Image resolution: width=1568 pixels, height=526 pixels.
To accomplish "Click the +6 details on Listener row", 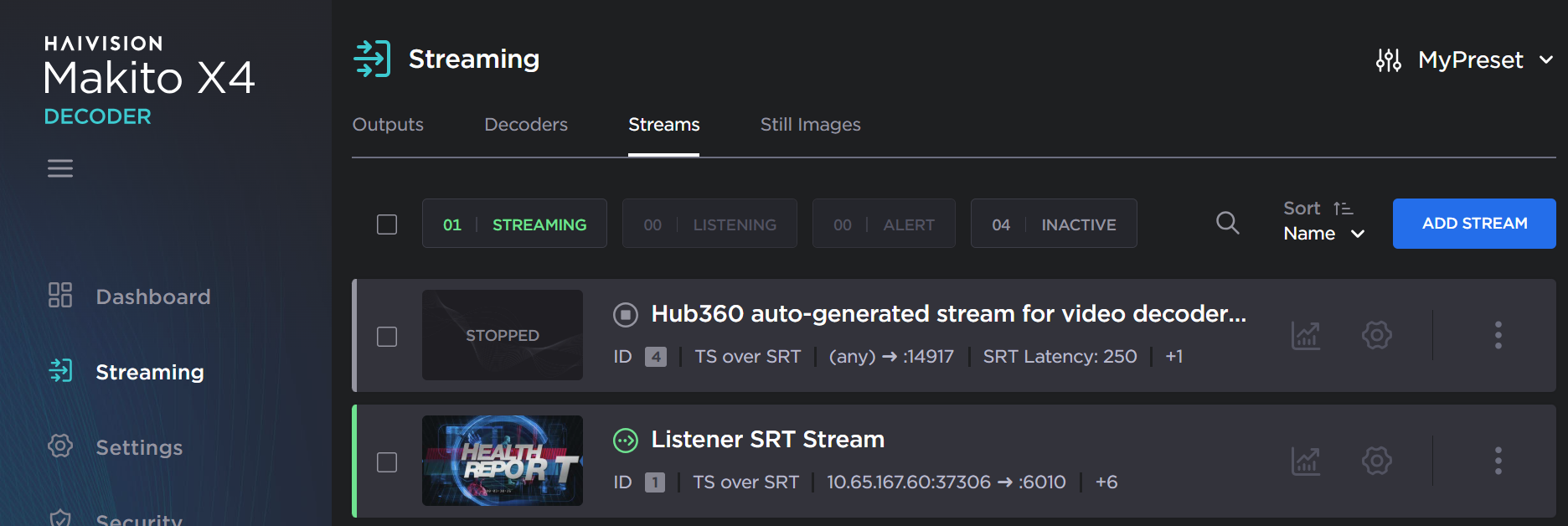I will (1106, 482).
